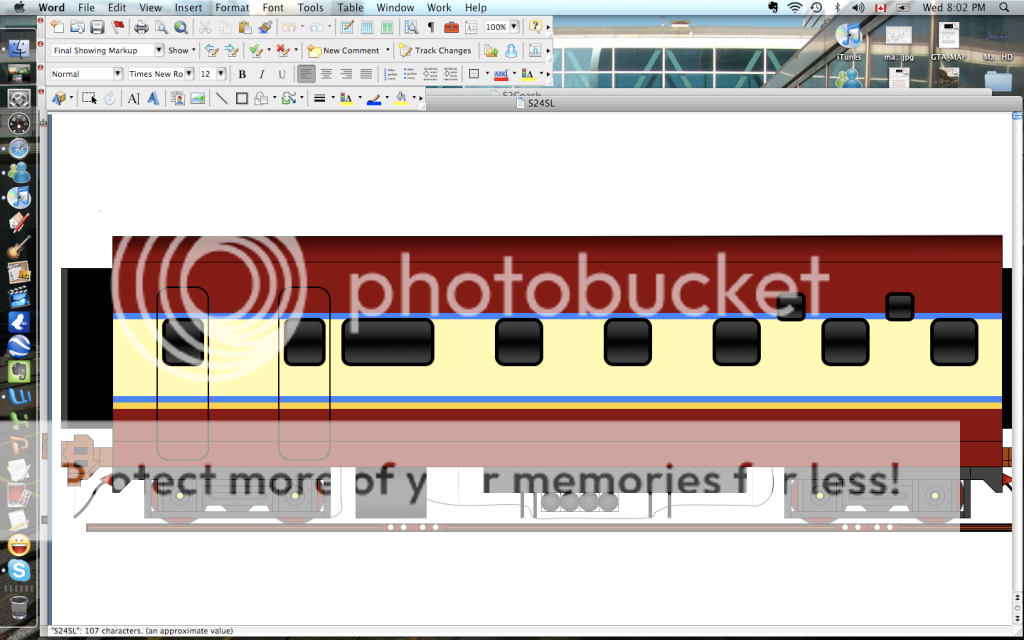1024x640 pixels.
Task: Go to the previous change
Action: point(211,50)
